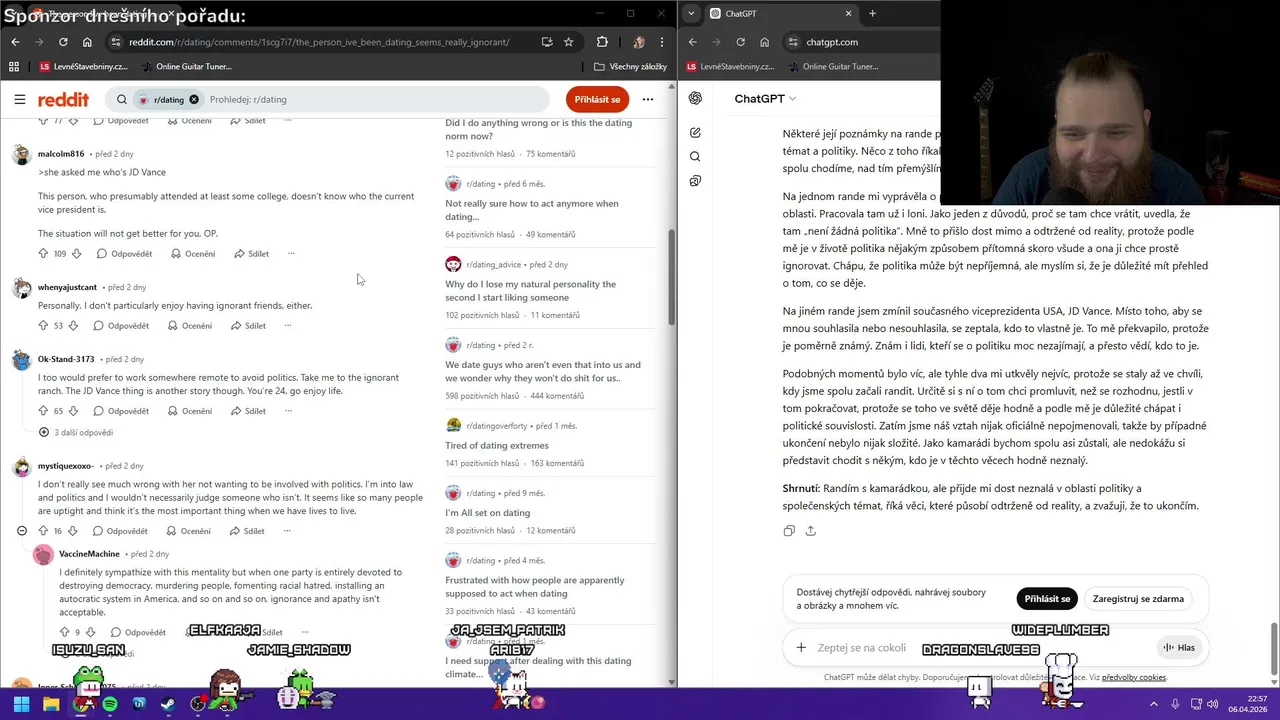
Task: Click the Reddit page vertical scrollbar
Action: [672, 278]
